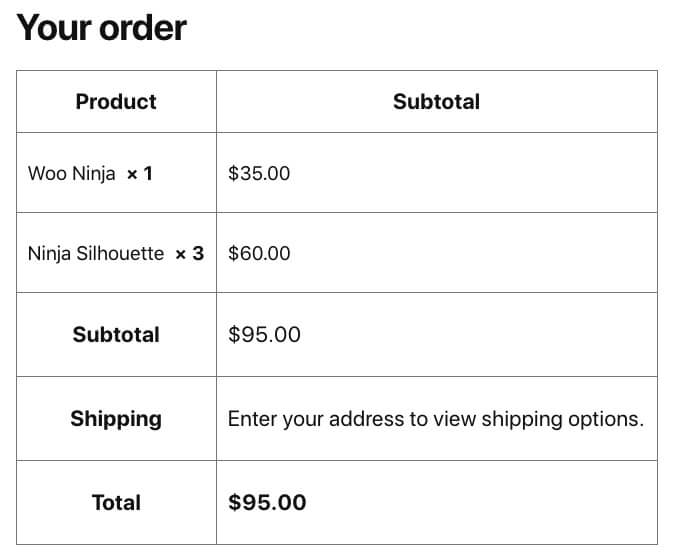The height and width of the screenshot is (560, 681).
Task: Click the Product column header
Action: click(x=116, y=102)
